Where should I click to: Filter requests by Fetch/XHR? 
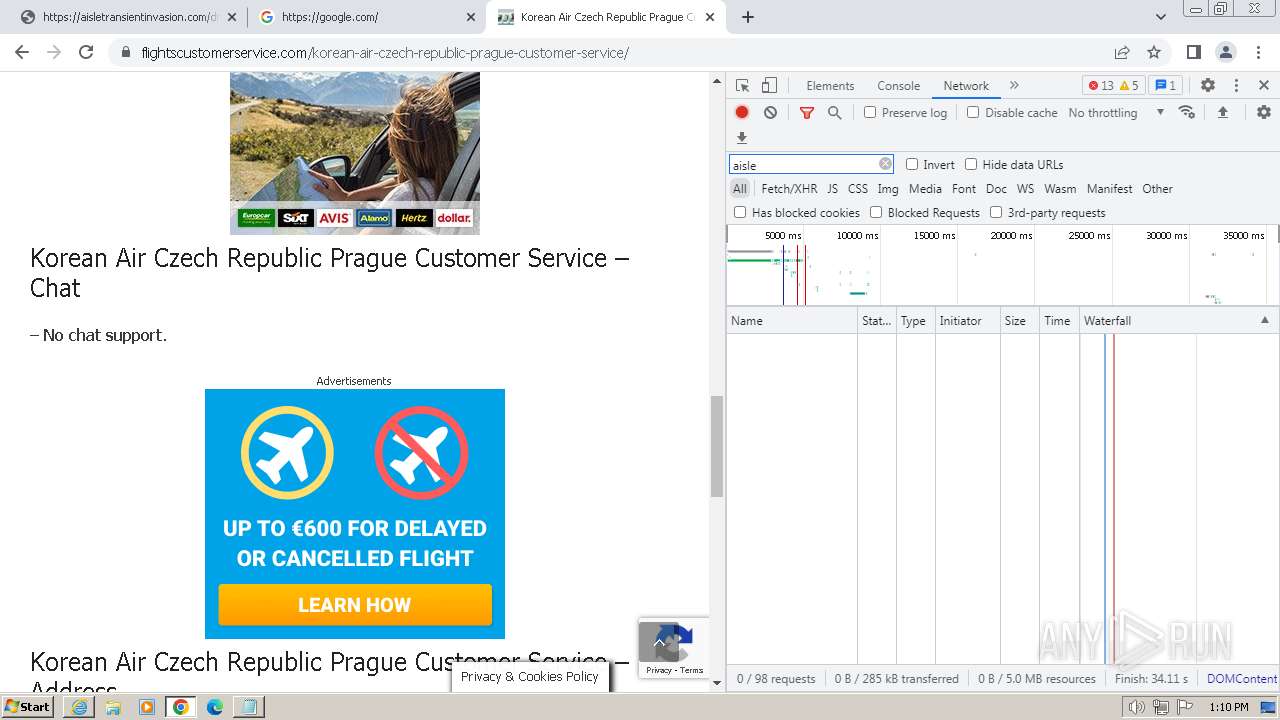pos(789,188)
